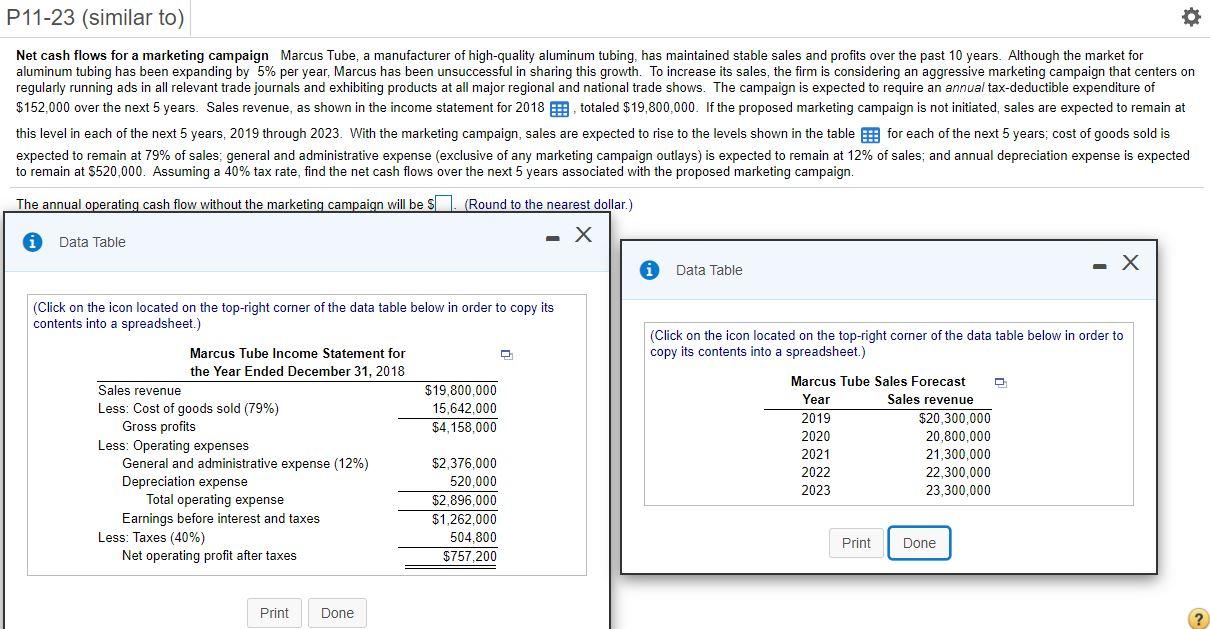Select the $2,376,000 G&A expense value
The width and height of the screenshot is (1210, 629).
[x=464, y=464]
